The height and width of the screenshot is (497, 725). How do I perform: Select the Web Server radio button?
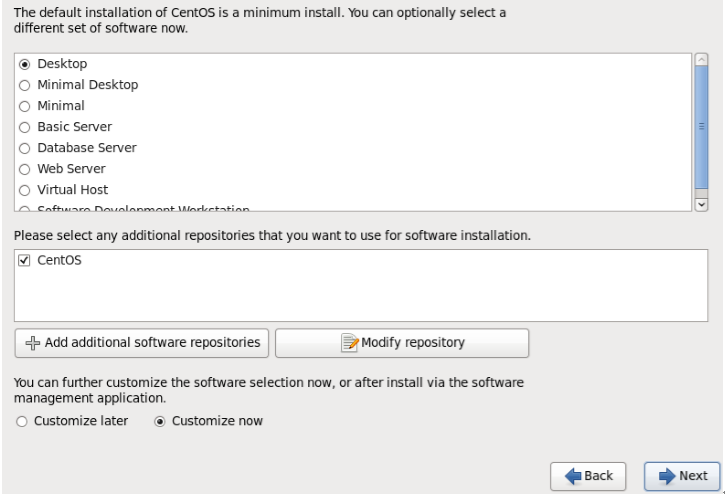25,170
